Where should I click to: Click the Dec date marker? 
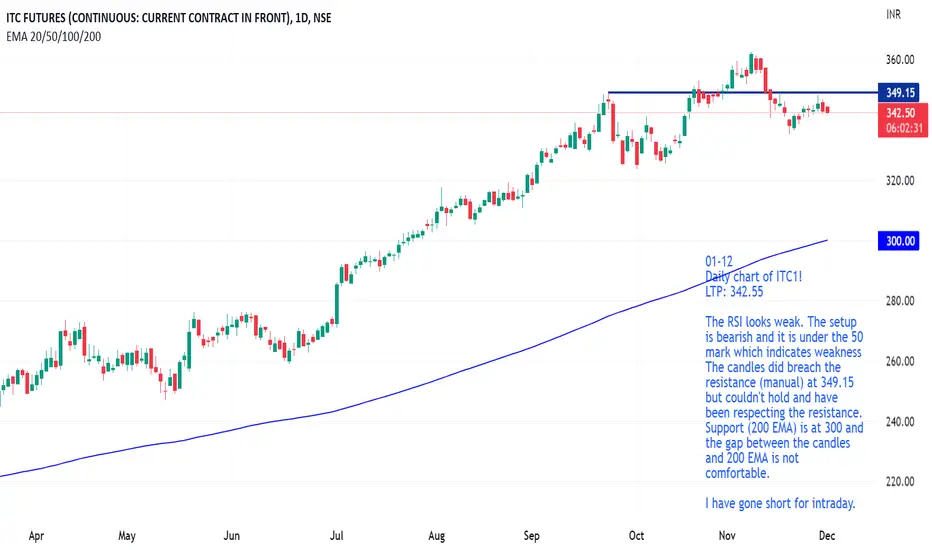point(827,536)
